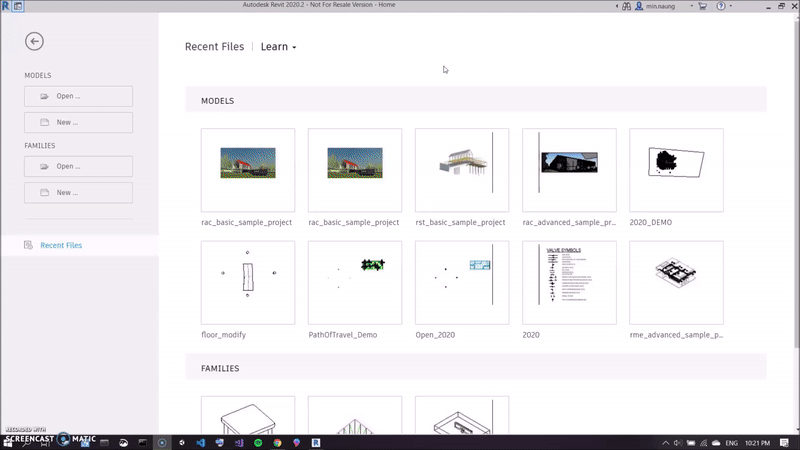Viewport: 800px width, 450px height.
Task: Click Spotify icon in the taskbar
Action: (257, 442)
